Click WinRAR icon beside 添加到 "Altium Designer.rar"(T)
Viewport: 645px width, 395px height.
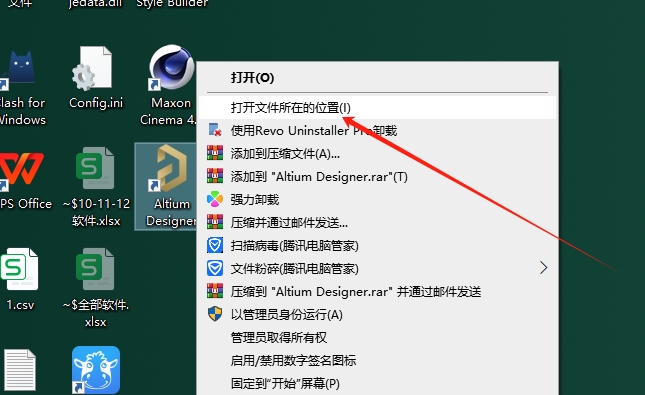tap(215, 176)
